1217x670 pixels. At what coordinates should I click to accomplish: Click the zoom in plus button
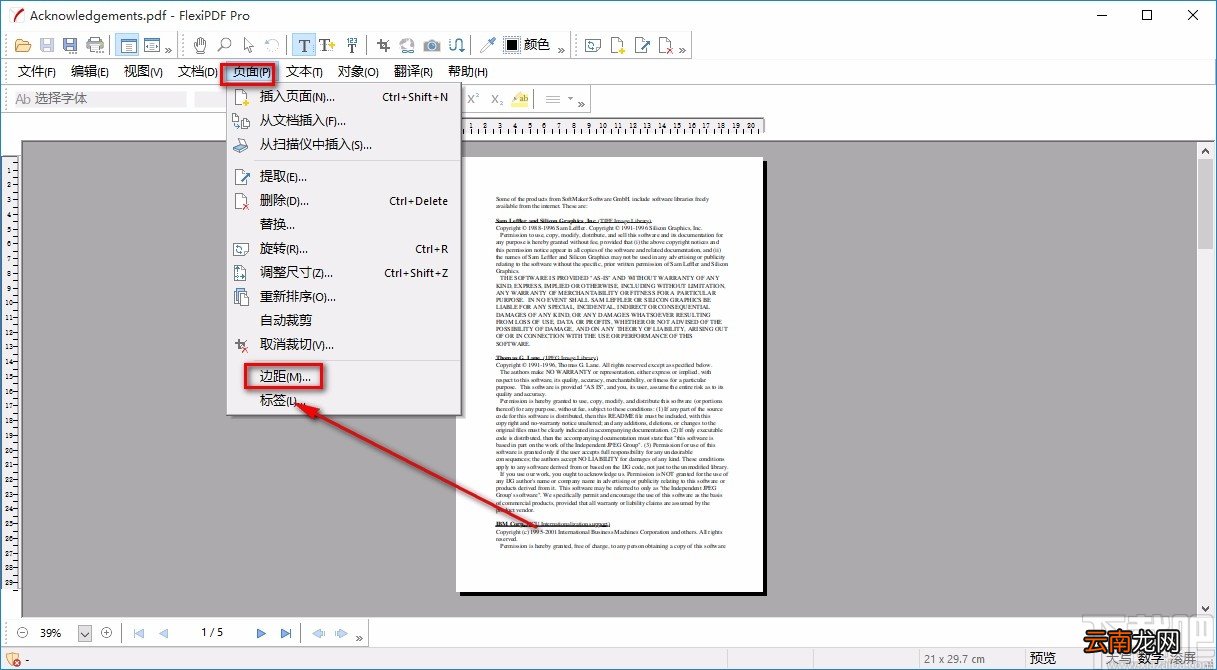point(106,633)
